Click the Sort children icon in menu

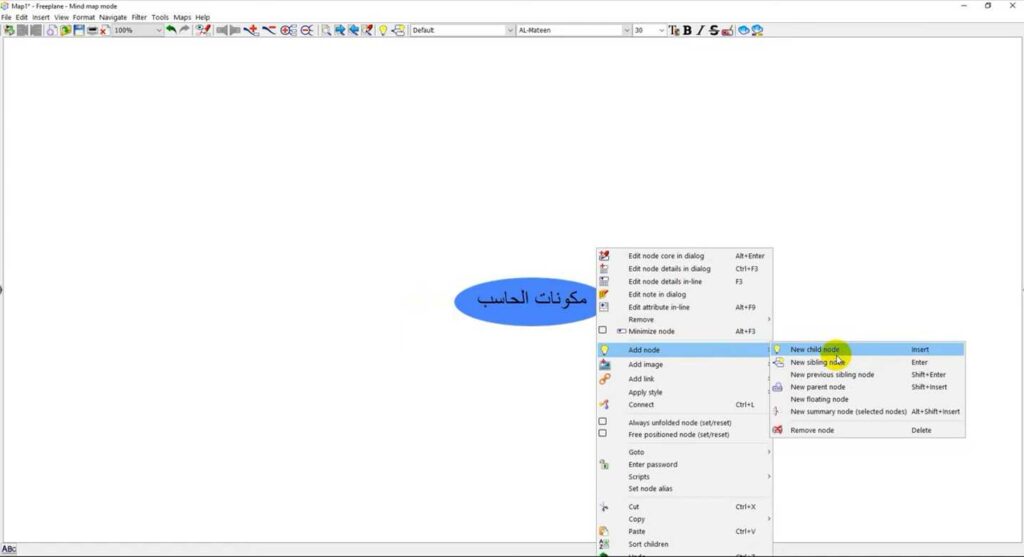[605, 544]
